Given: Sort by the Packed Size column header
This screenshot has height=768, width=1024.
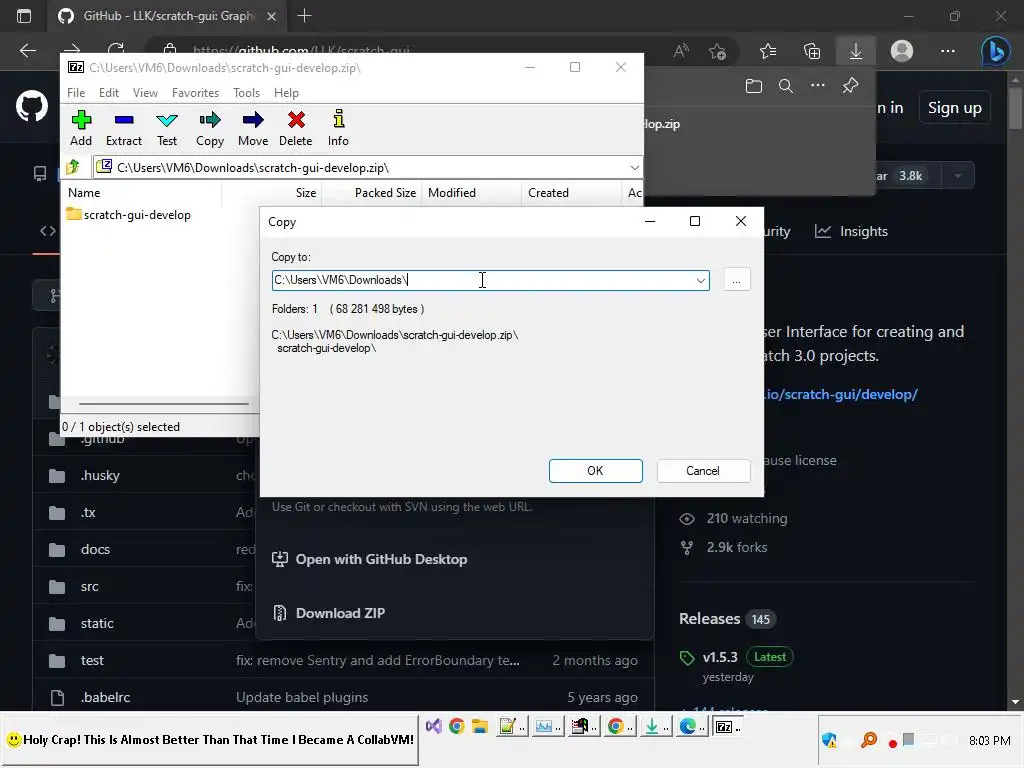Looking at the screenshot, I should [371, 193].
